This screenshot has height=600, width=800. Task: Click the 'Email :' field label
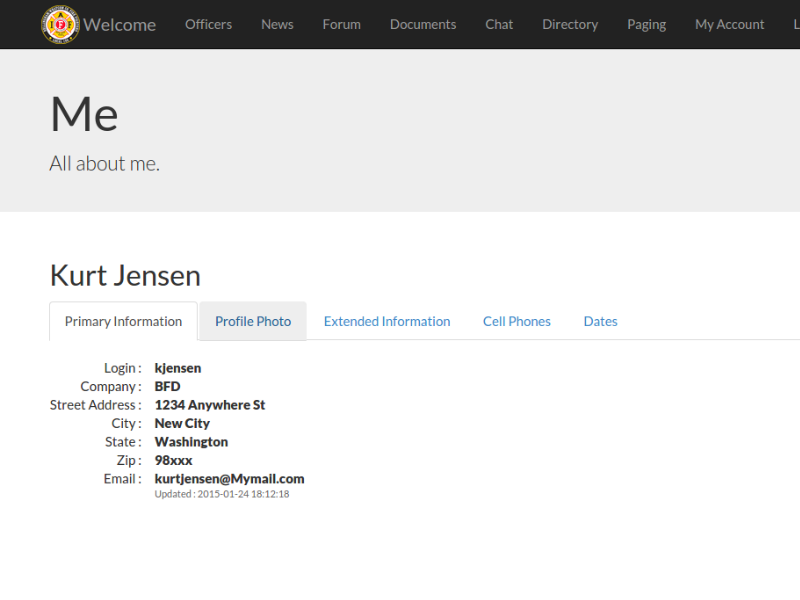(122, 479)
